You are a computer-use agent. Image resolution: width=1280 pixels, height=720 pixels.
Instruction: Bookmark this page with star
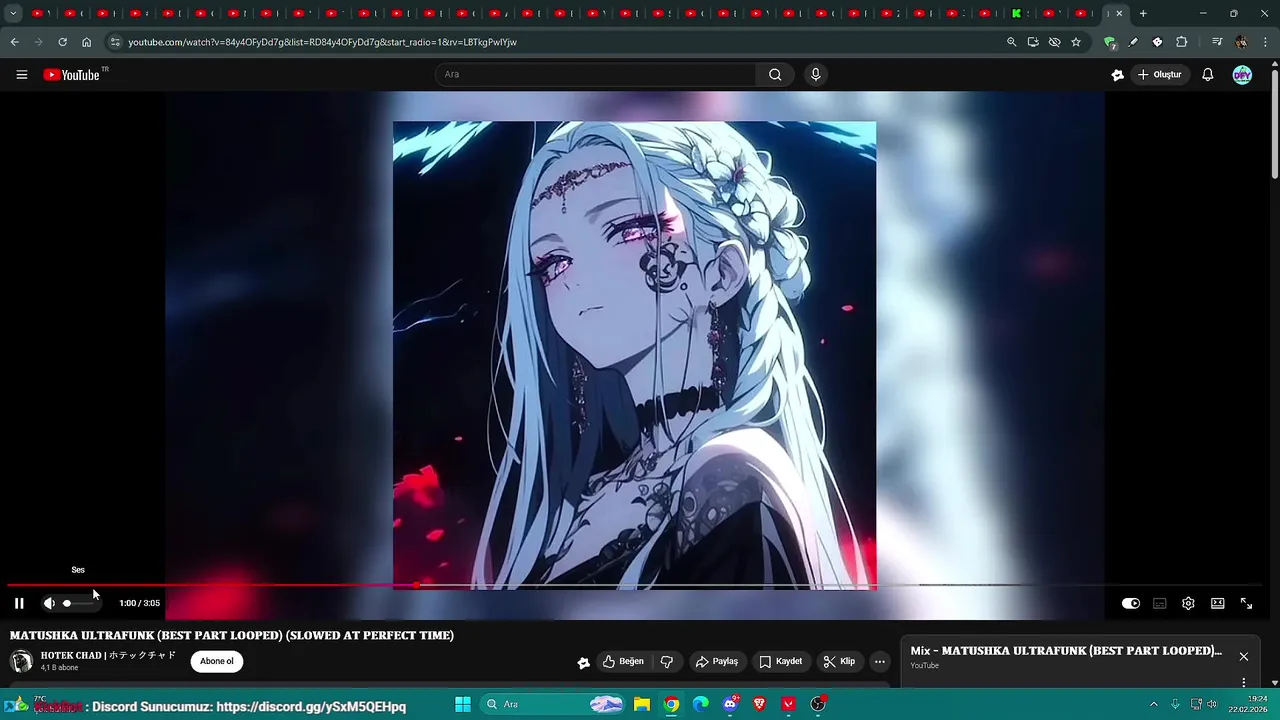pos(1076,42)
